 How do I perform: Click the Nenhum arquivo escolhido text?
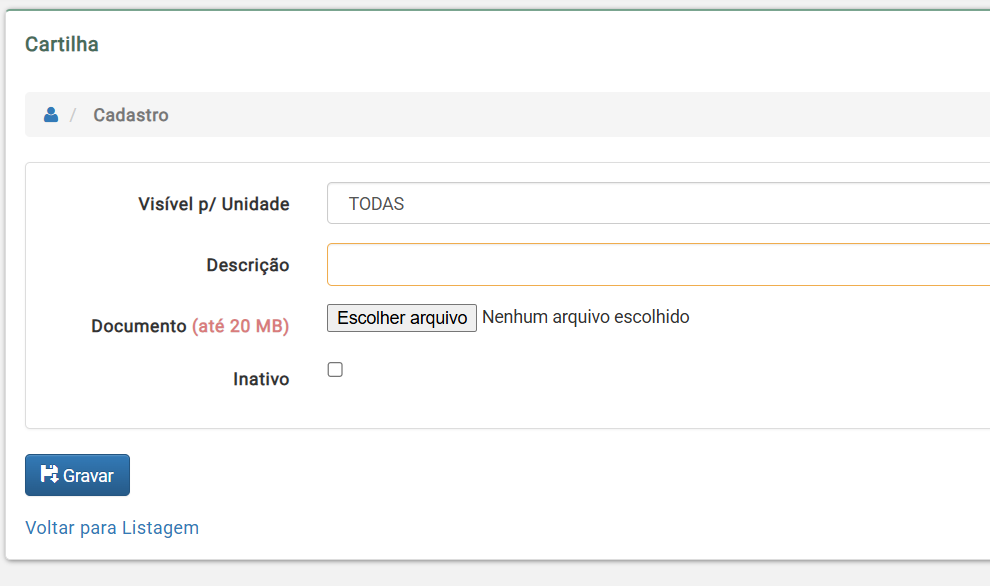coord(585,317)
